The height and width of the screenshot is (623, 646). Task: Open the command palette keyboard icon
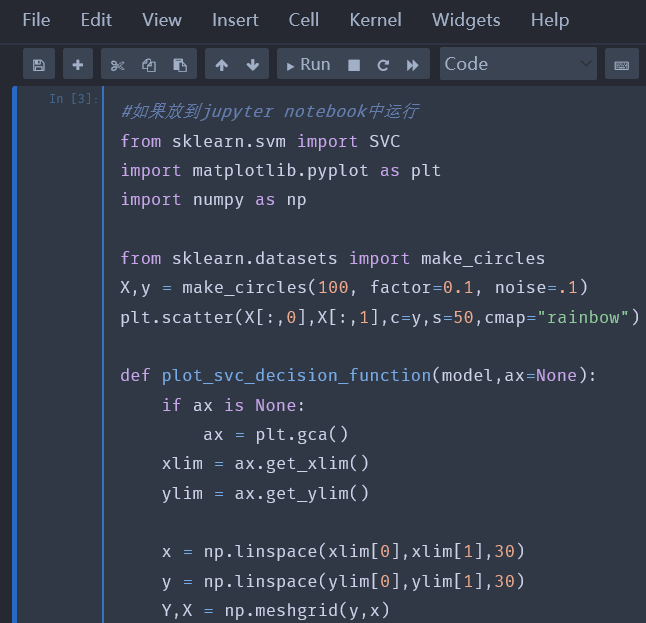621,64
